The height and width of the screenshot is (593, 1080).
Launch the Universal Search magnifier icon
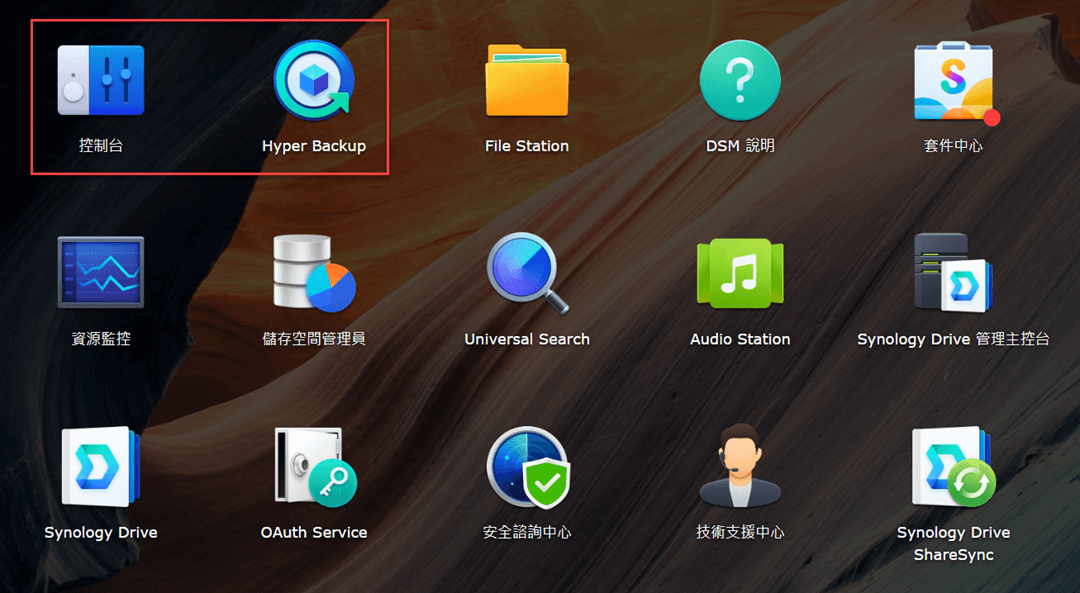pyautogui.click(x=528, y=273)
